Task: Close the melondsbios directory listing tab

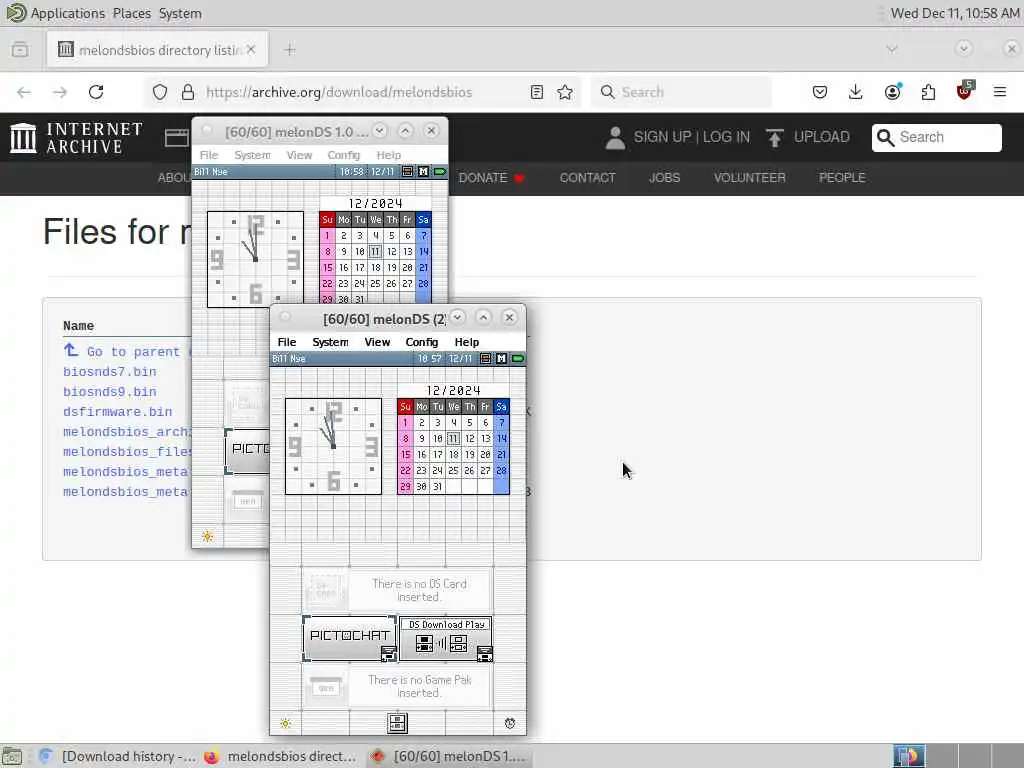Action: (x=251, y=50)
